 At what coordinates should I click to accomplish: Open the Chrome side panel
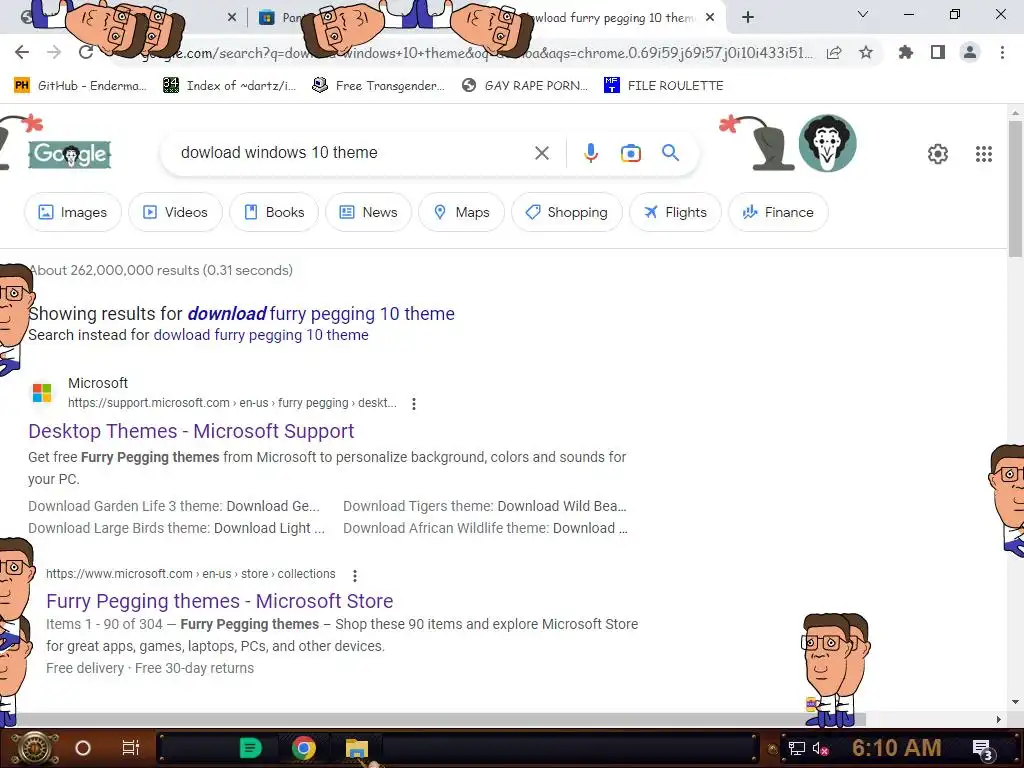tap(938, 52)
